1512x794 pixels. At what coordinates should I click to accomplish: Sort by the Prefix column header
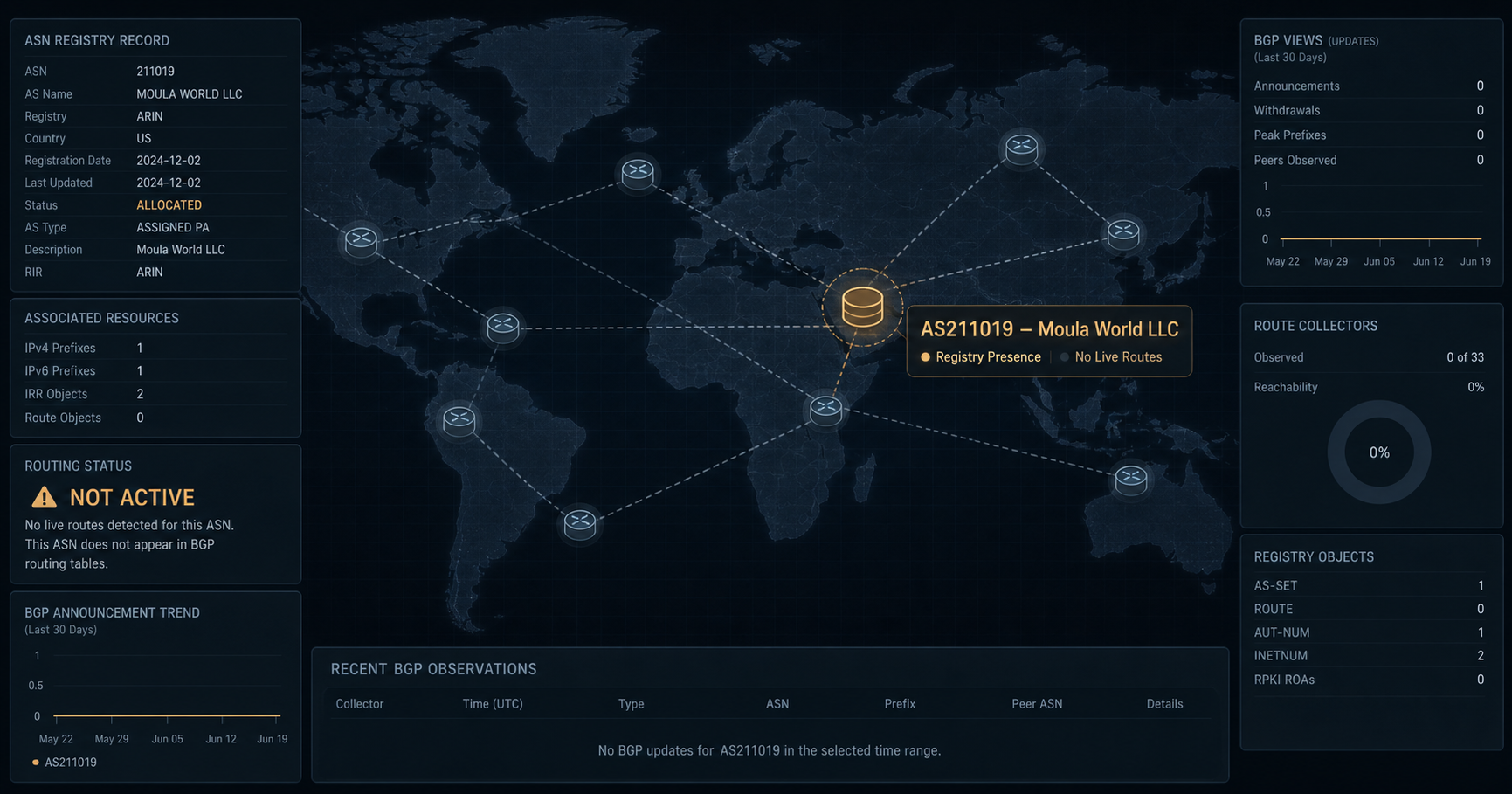900,704
